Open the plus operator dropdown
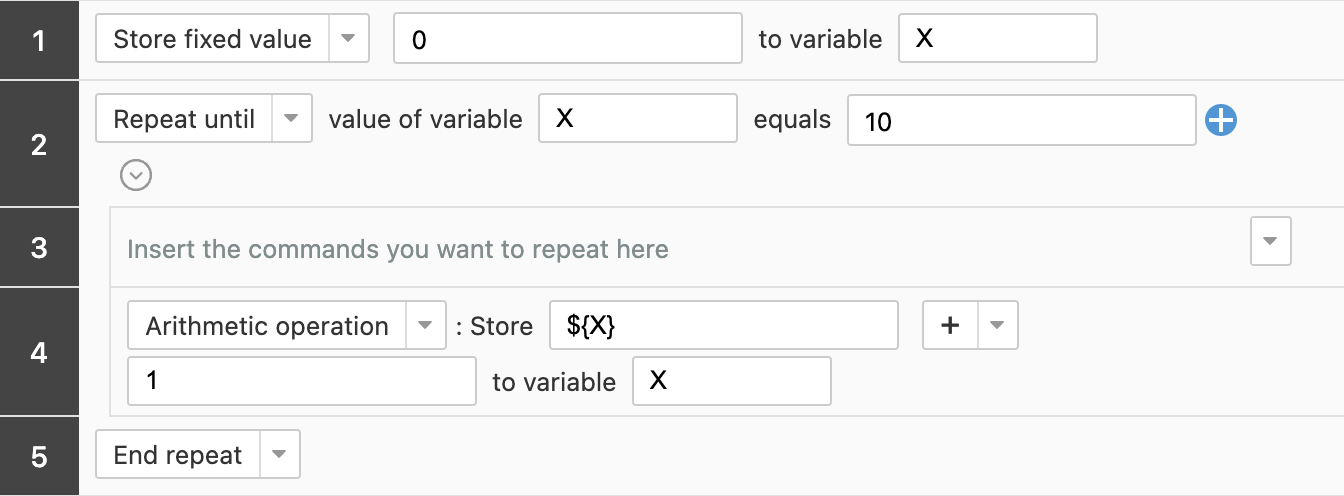The image size is (1344, 496). 996,326
